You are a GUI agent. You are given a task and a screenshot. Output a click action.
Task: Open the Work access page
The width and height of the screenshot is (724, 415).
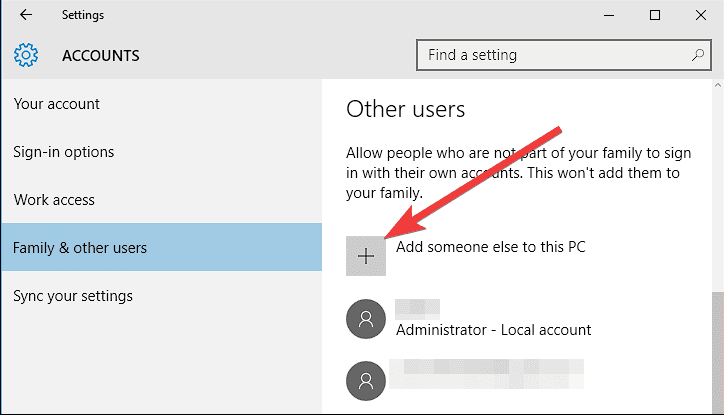click(54, 200)
